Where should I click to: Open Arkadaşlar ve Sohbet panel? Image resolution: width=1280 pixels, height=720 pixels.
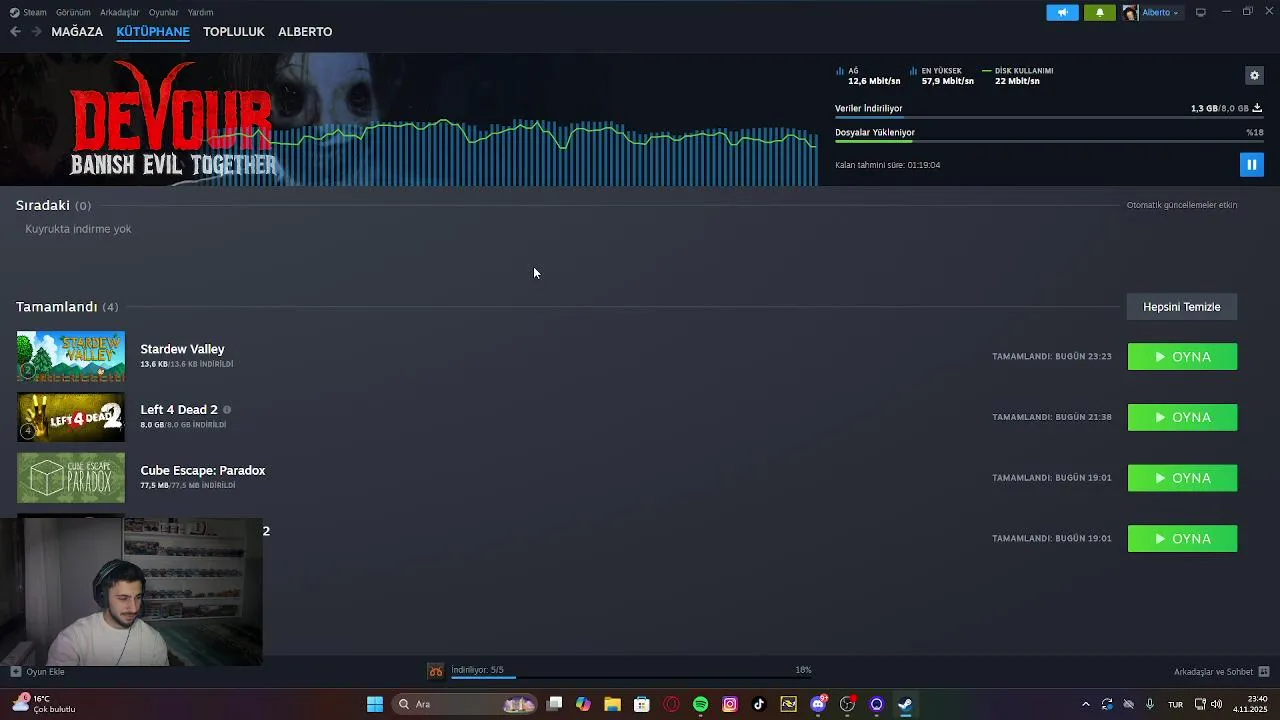pos(1213,672)
